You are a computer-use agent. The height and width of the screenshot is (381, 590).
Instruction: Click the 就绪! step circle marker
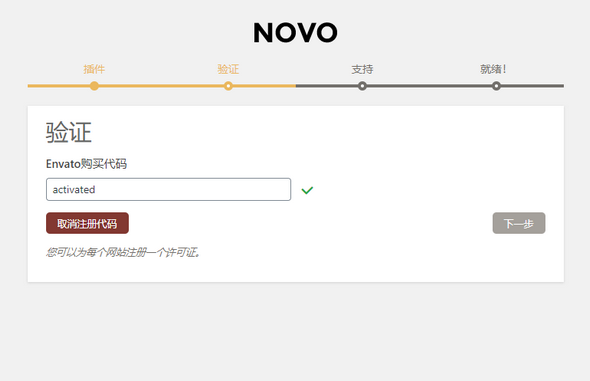(x=496, y=86)
